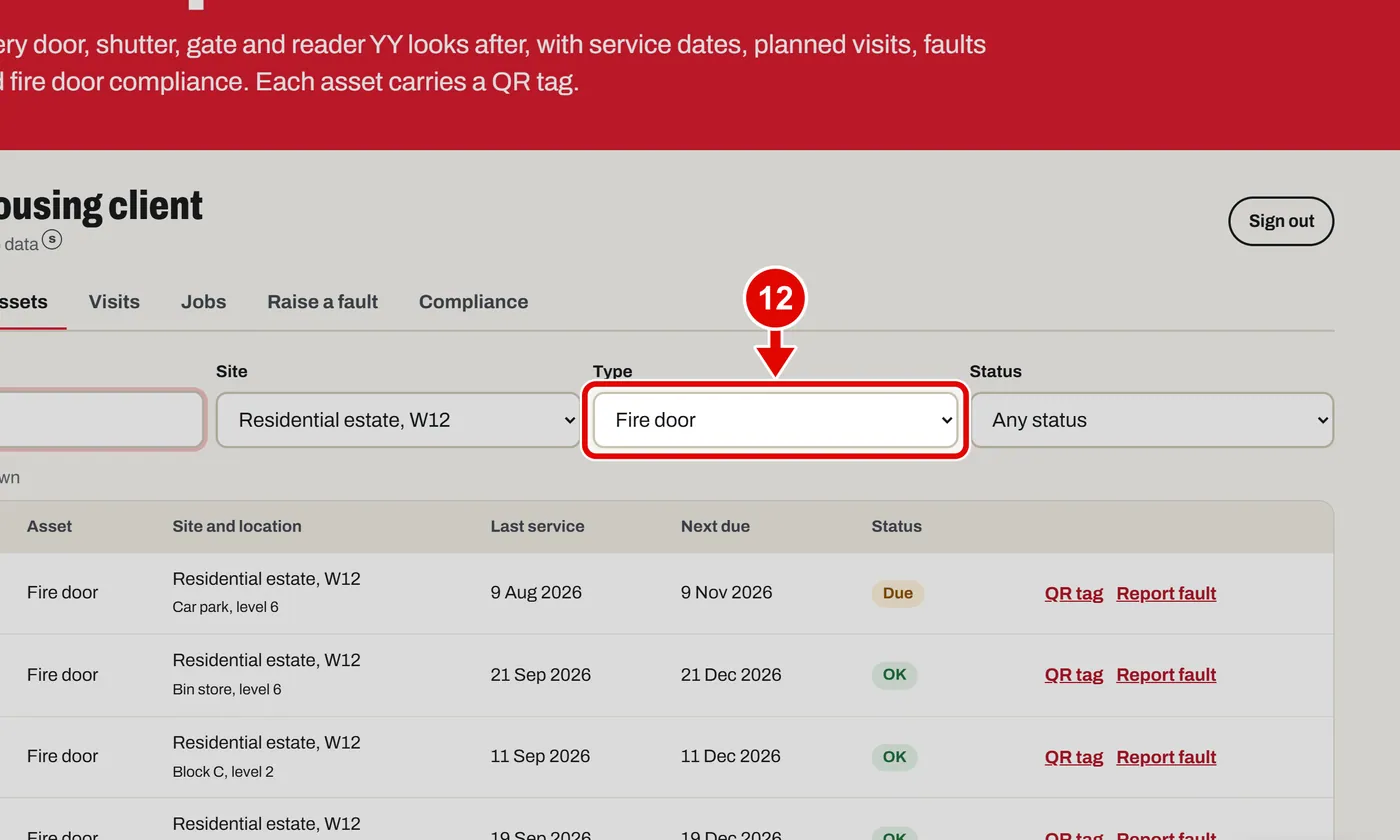Report fault for Car park, level 6 door
Viewport: 1400px width, 840px height.
point(1166,593)
